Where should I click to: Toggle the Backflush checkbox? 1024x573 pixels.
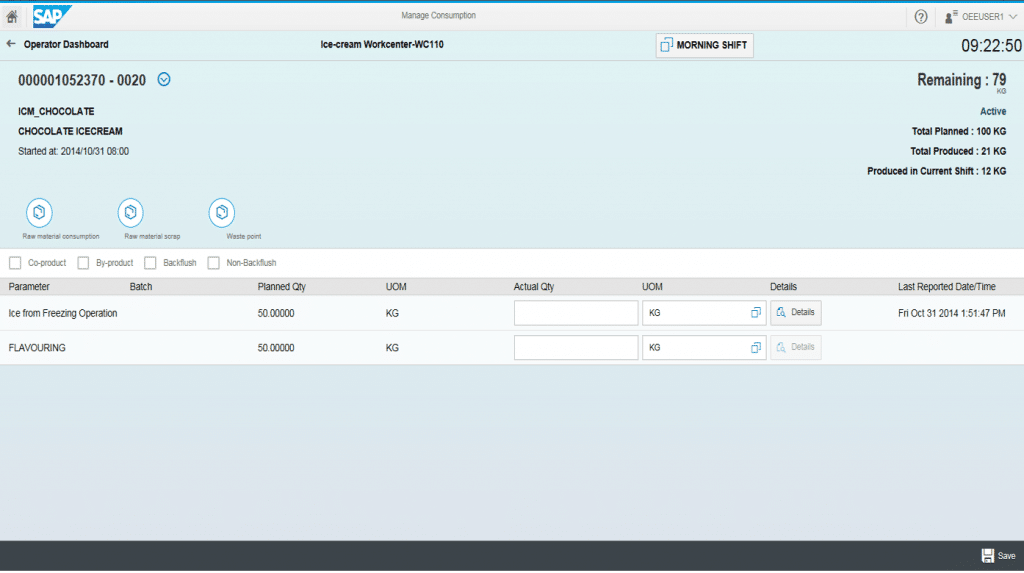[150, 263]
